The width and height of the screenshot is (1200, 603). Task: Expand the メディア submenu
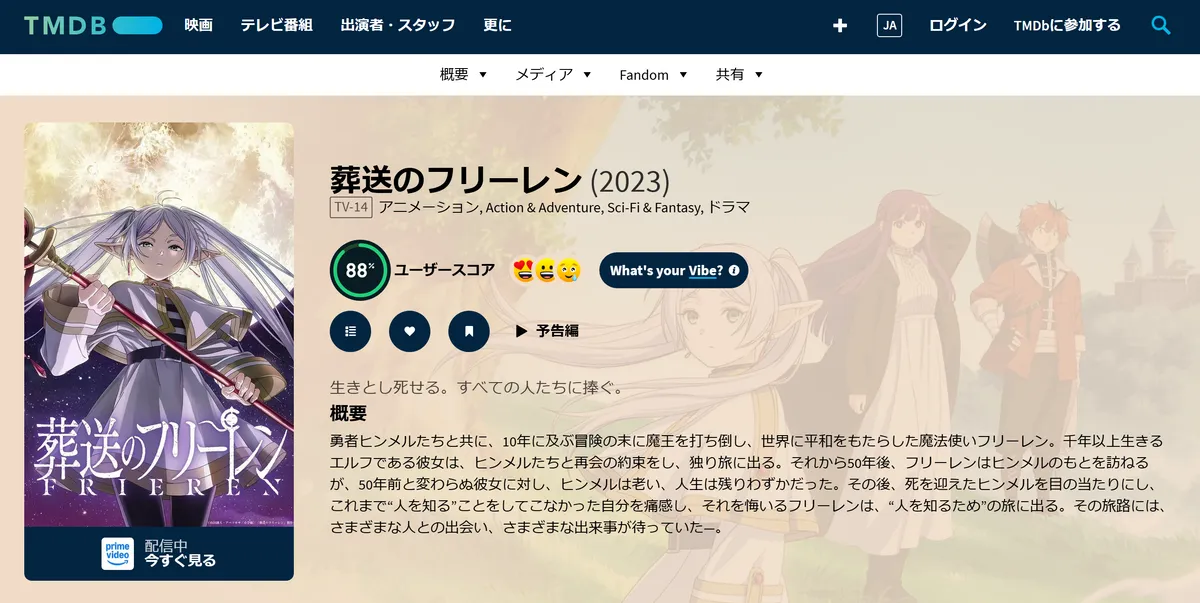coord(553,75)
